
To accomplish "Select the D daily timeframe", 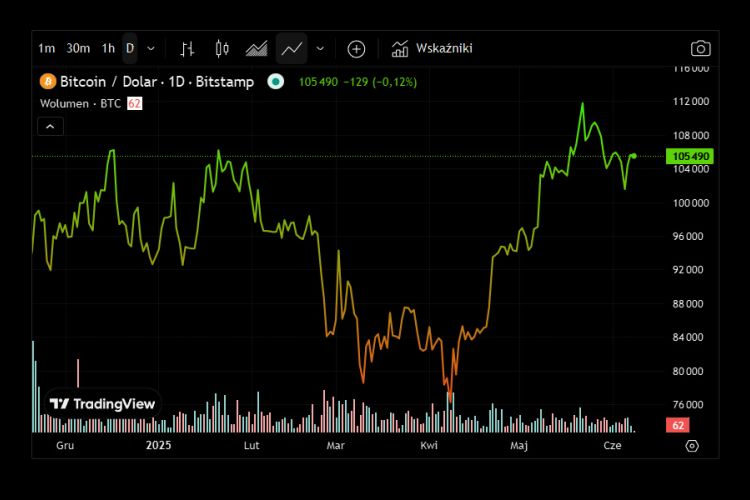I will 130,48.
